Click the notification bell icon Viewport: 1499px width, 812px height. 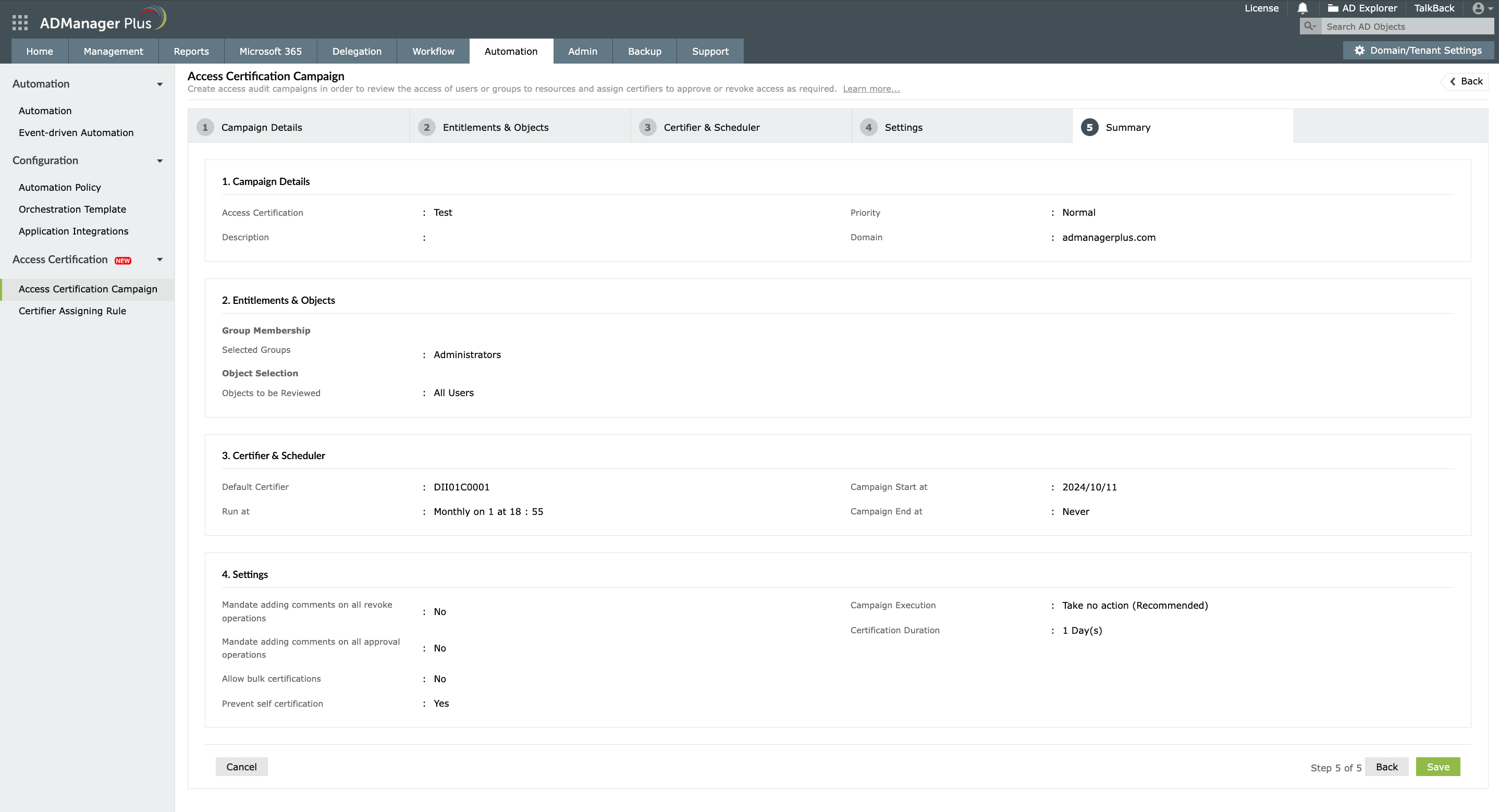(x=1303, y=8)
